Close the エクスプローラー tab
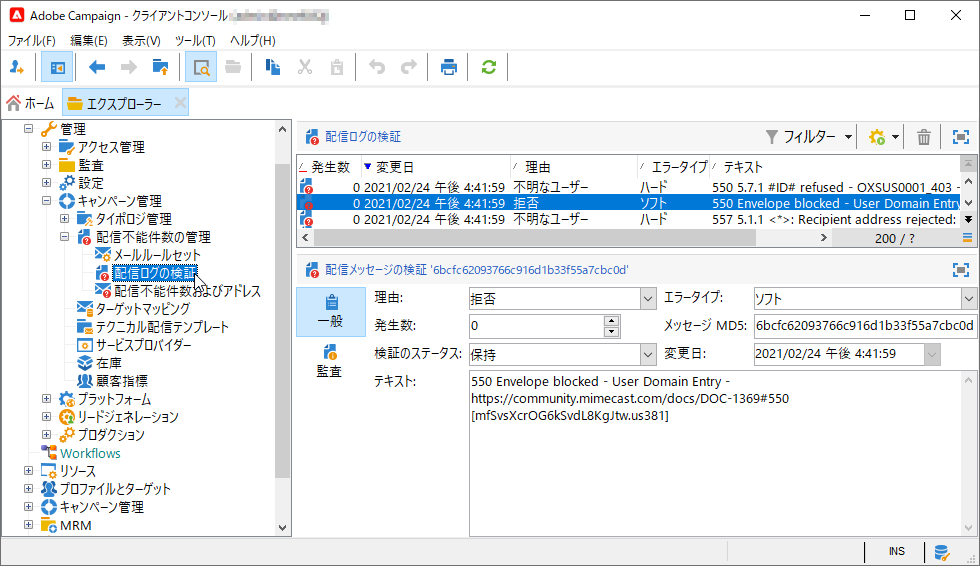The height and width of the screenshot is (566, 980). [x=180, y=103]
